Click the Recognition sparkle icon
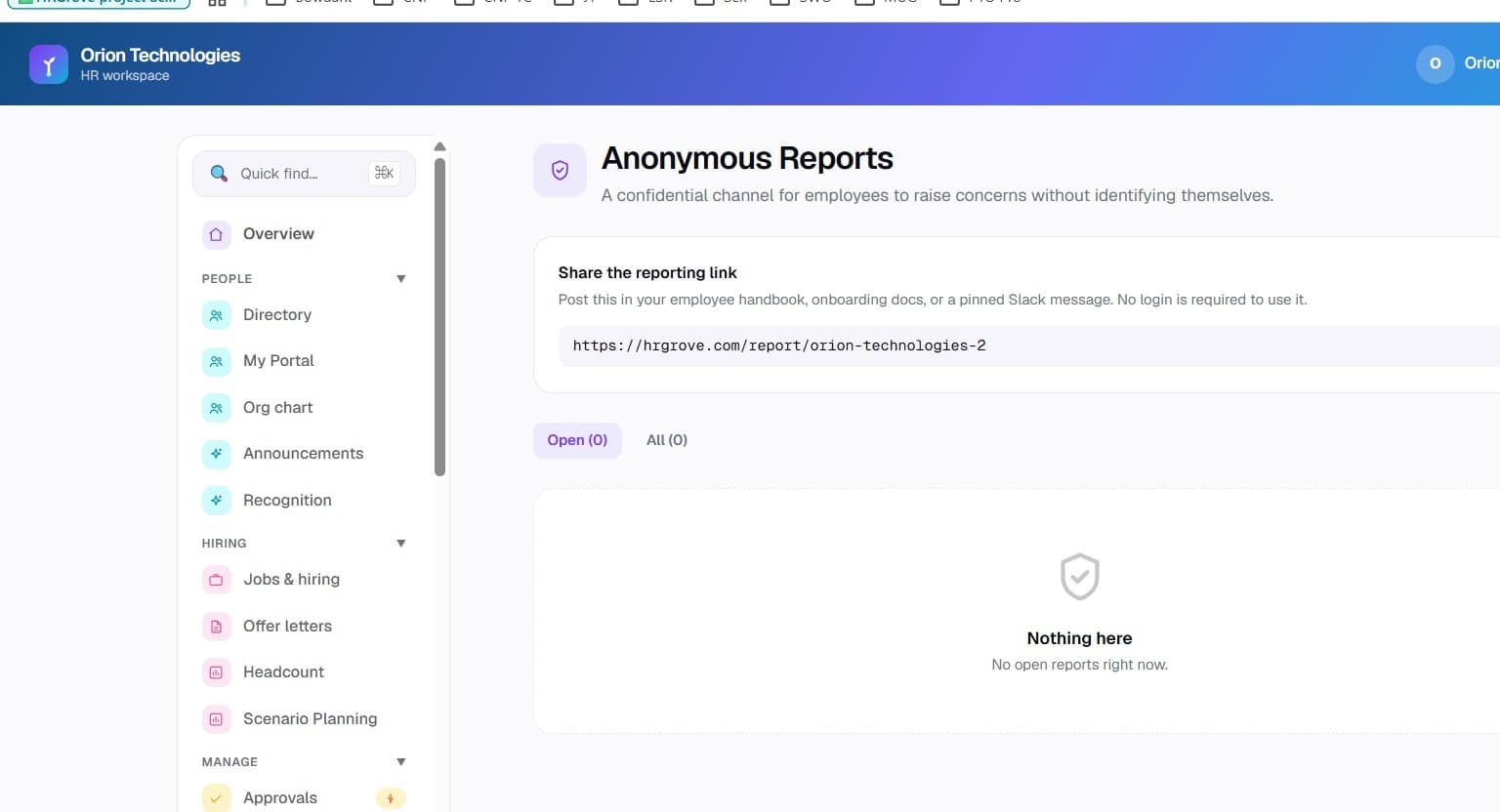Image resolution: width=1500 pixels, height=812 pixels. [x=217, y=501]
